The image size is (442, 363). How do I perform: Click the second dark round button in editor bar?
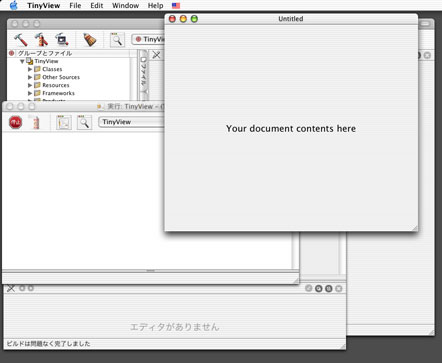[x=329, y=288]
